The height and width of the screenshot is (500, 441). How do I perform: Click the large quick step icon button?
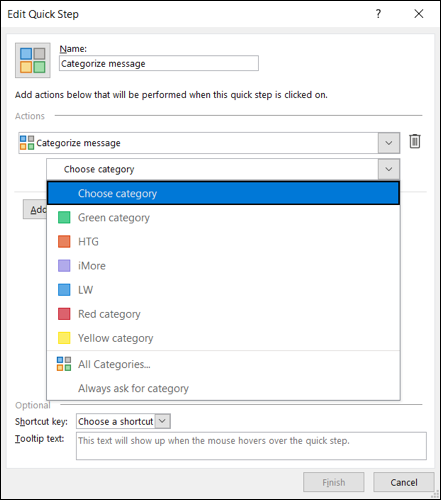33,60
